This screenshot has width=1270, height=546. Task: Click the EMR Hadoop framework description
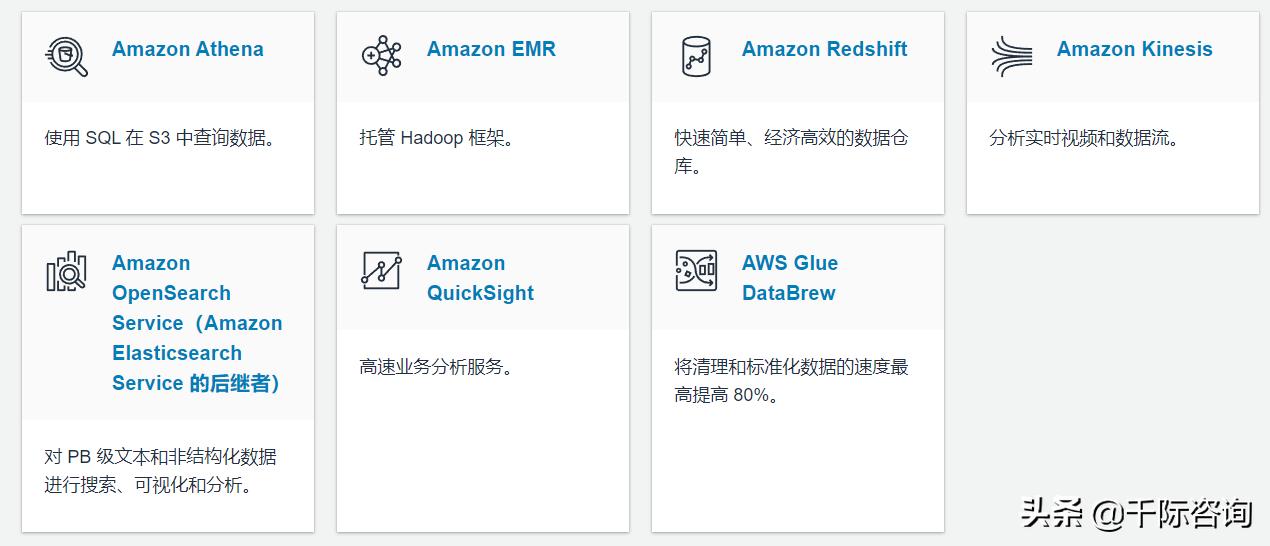pos(437,138)
